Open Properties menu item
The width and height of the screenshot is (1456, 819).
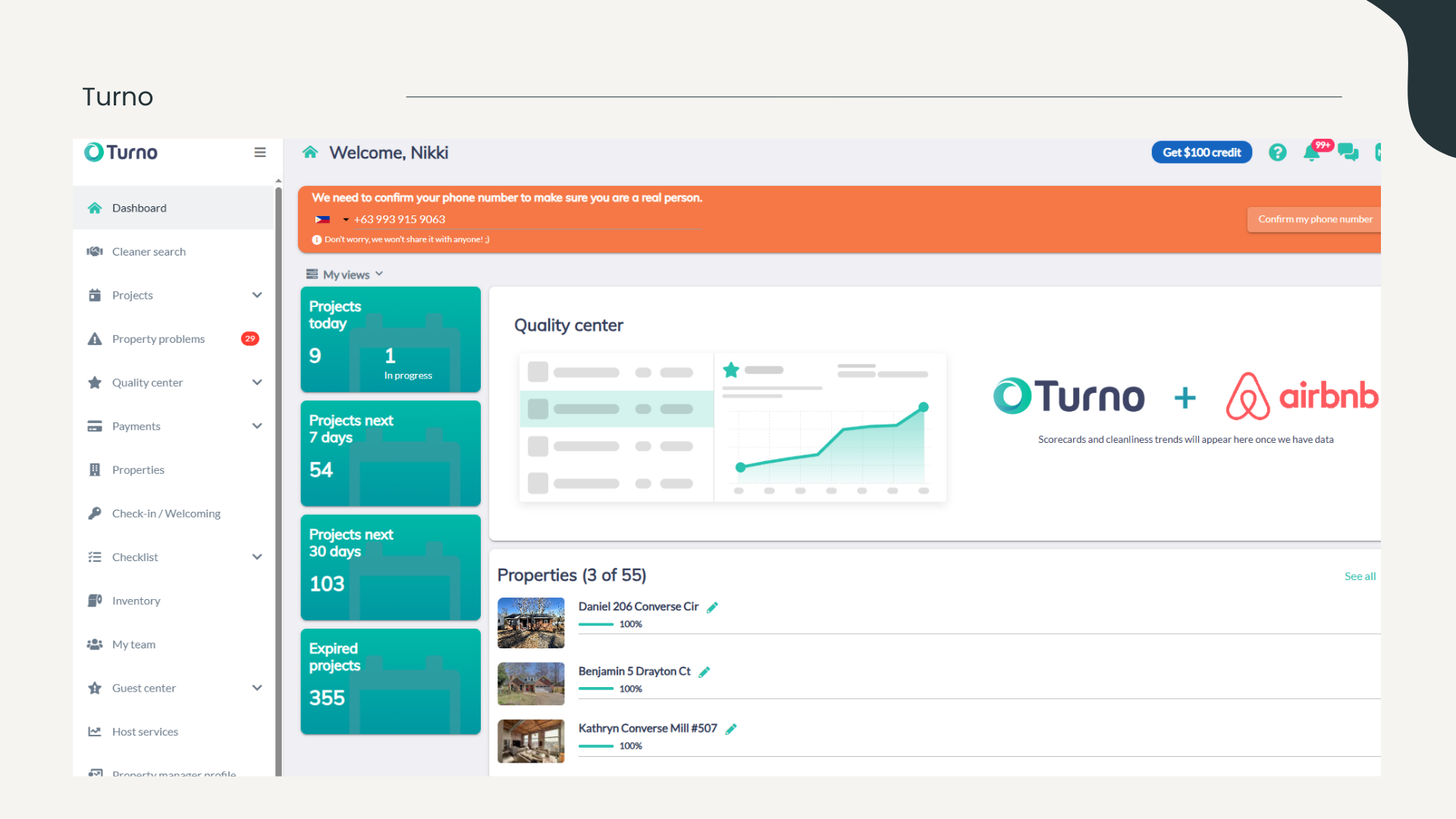(173, 470)
